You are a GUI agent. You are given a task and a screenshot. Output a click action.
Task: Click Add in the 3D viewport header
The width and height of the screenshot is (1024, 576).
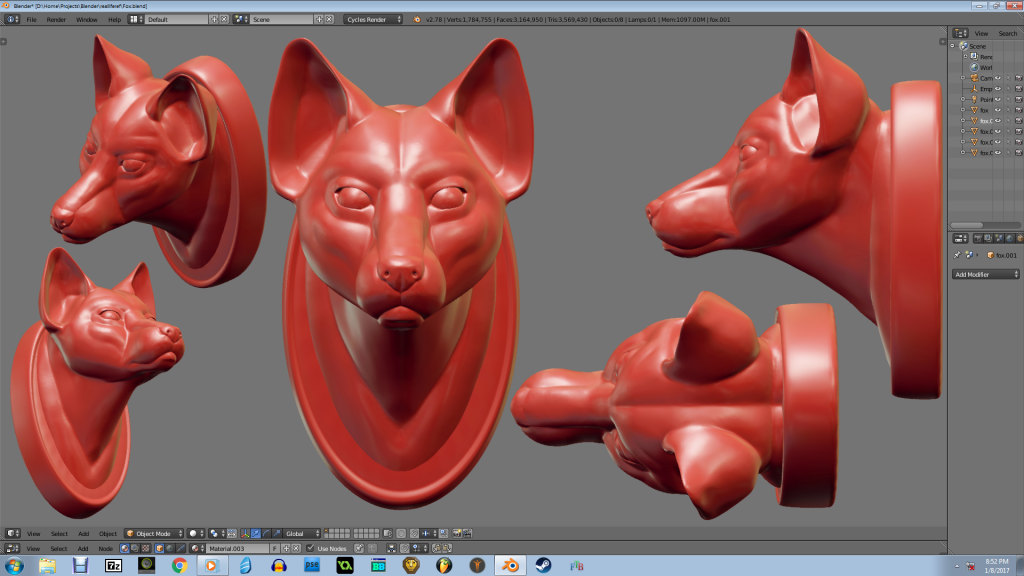point(84,533)
